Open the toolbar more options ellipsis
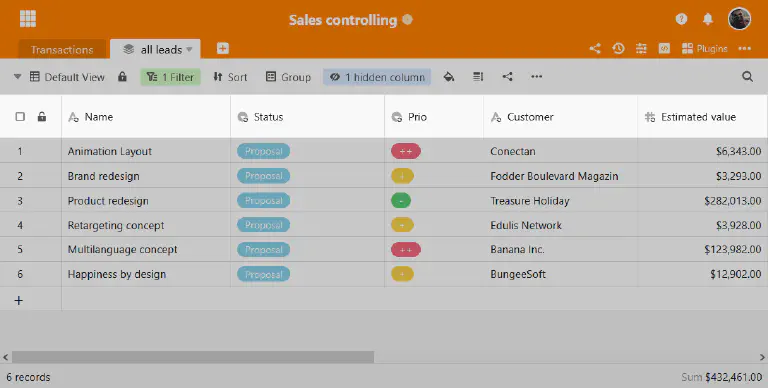The height and width of the screenshot is (388, 768). [536, 76]
